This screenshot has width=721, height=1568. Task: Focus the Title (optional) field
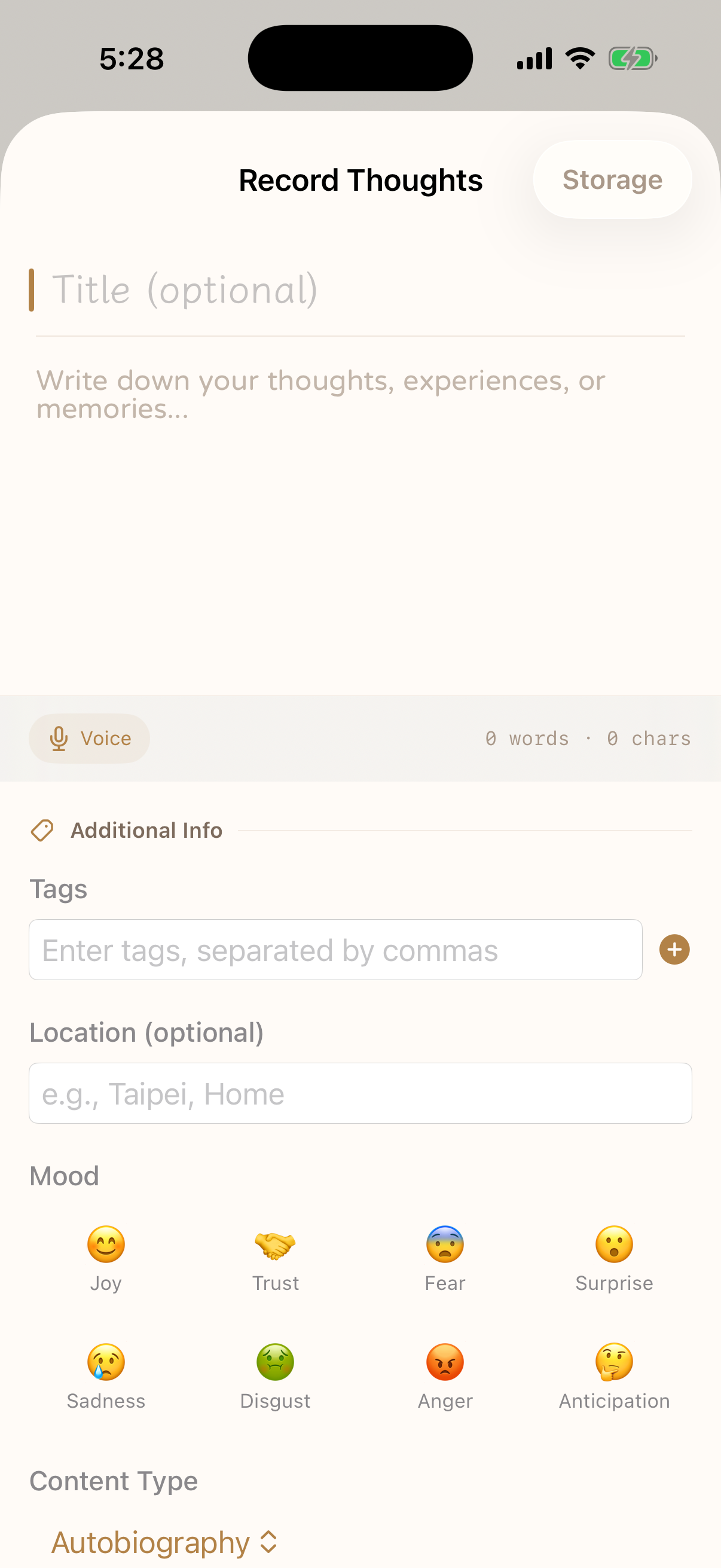[x=359, y=289]
